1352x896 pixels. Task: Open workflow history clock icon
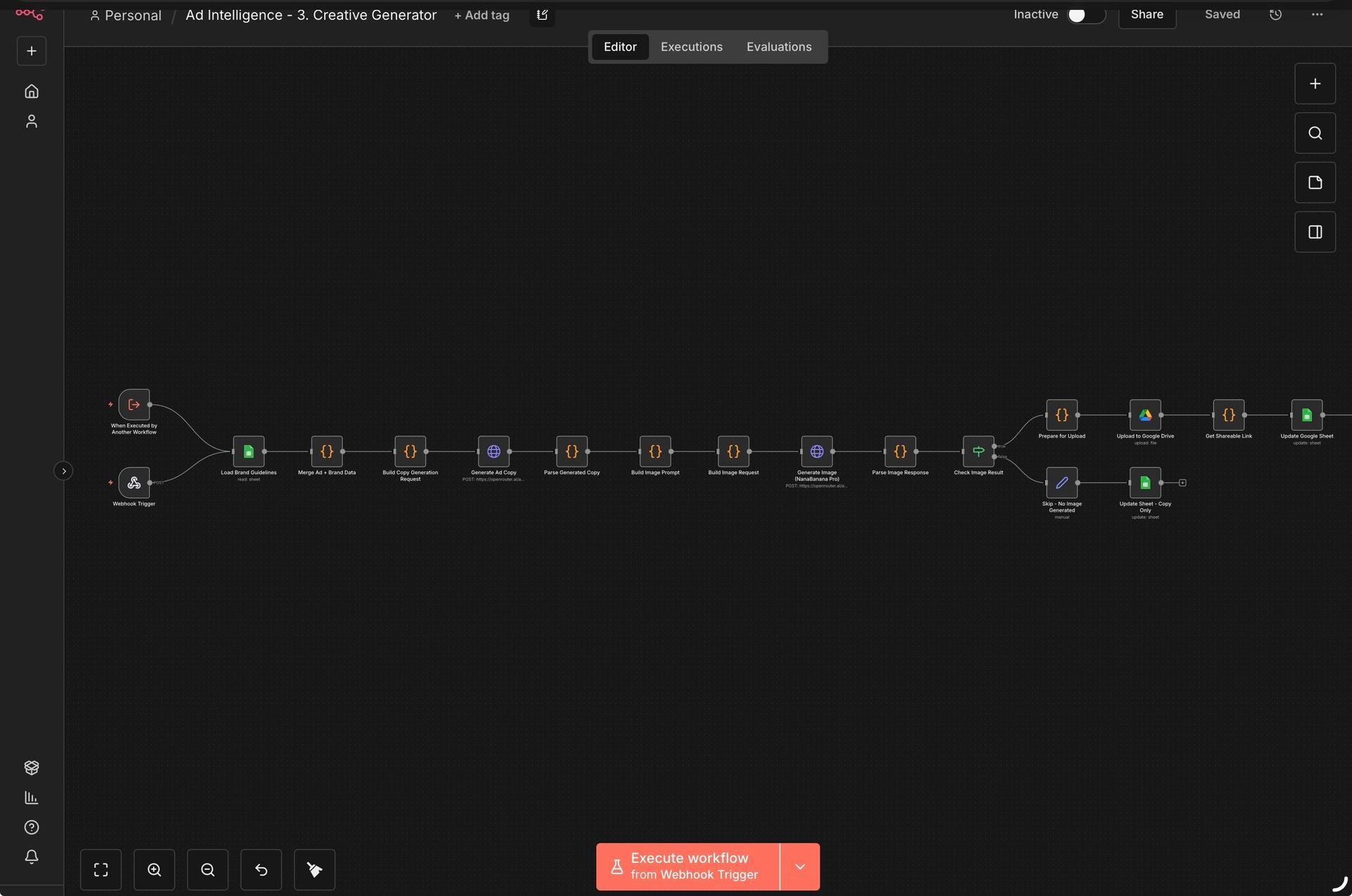pos(1275,15)
